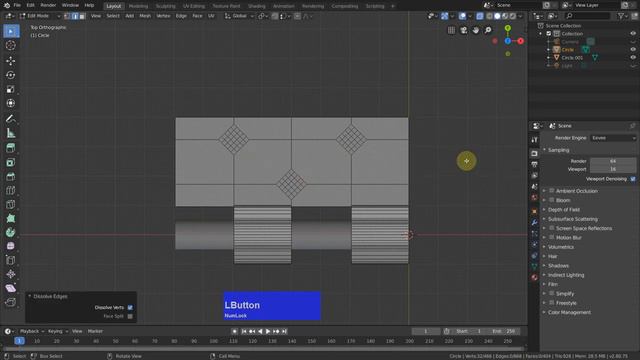Select the Transform tool

pos(11,103)
